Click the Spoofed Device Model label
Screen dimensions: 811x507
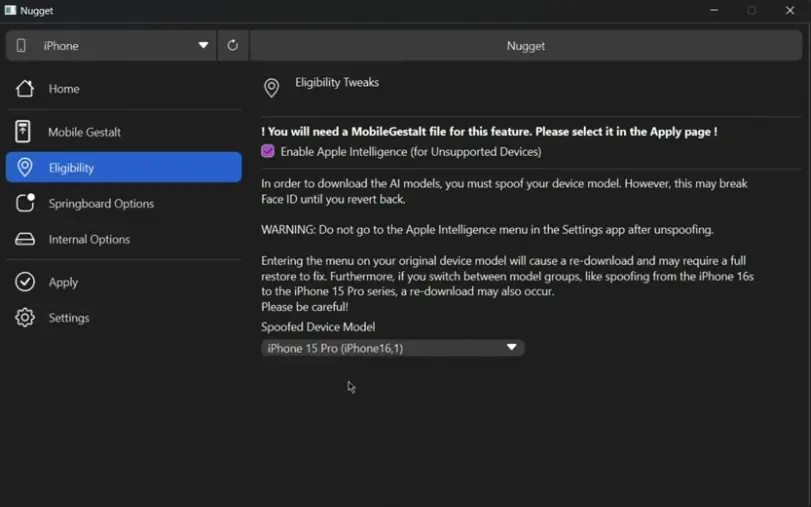(x=318, y=327)
